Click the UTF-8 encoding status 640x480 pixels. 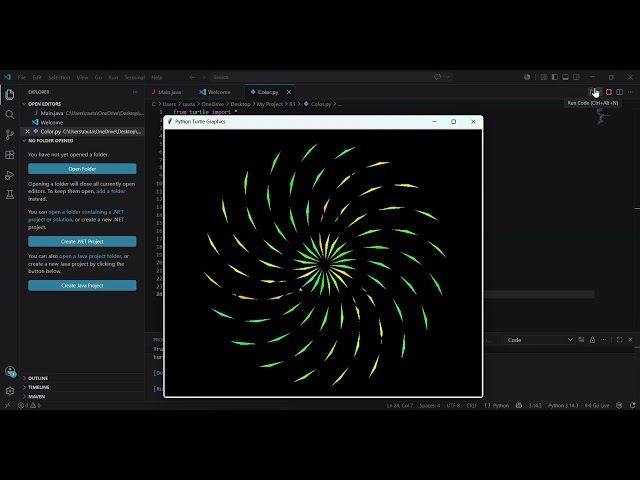pyautogui.click(x=453, y=405)
